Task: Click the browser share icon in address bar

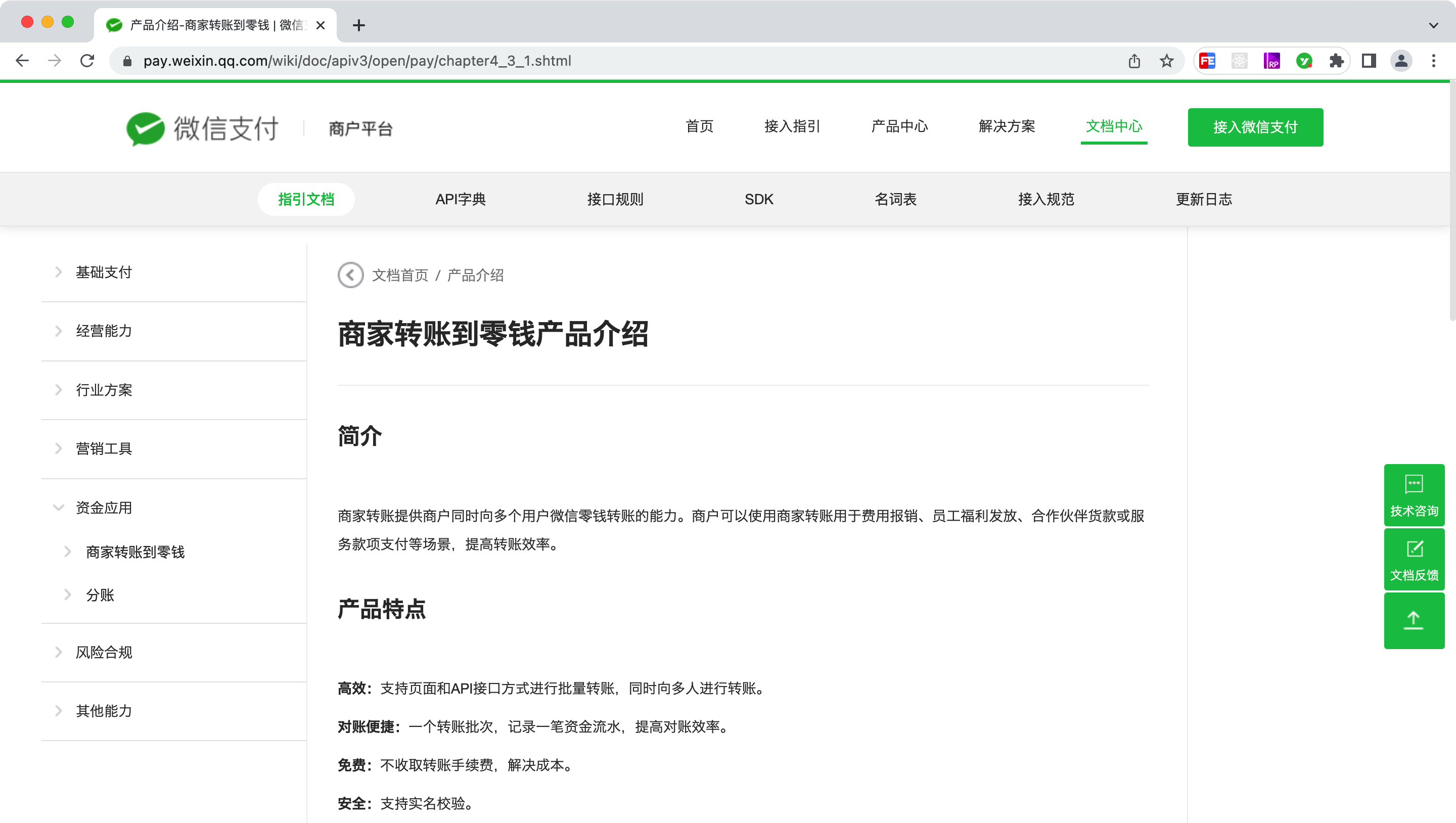Action: coord(1134,61)
